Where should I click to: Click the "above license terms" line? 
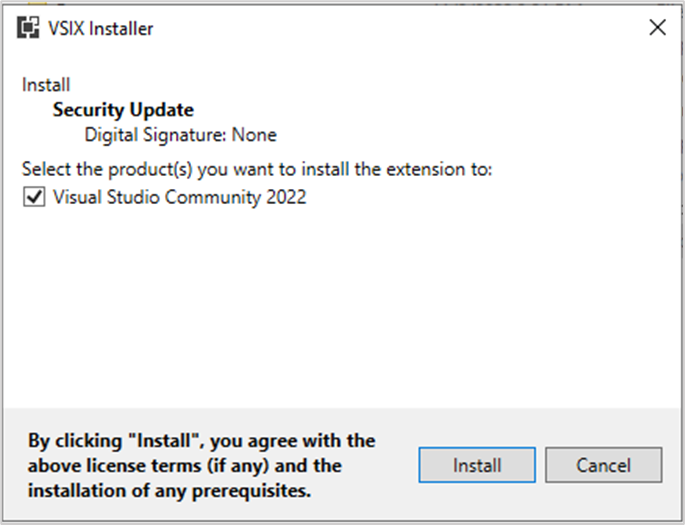click(185, 466)
